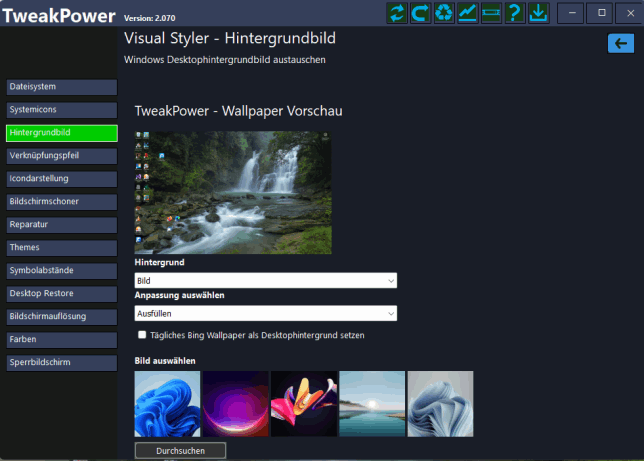Select Verknüpfungspfeil in the sidebar
Image resolution: width=644 pixels, height=461 pixels.
(61, 156)
